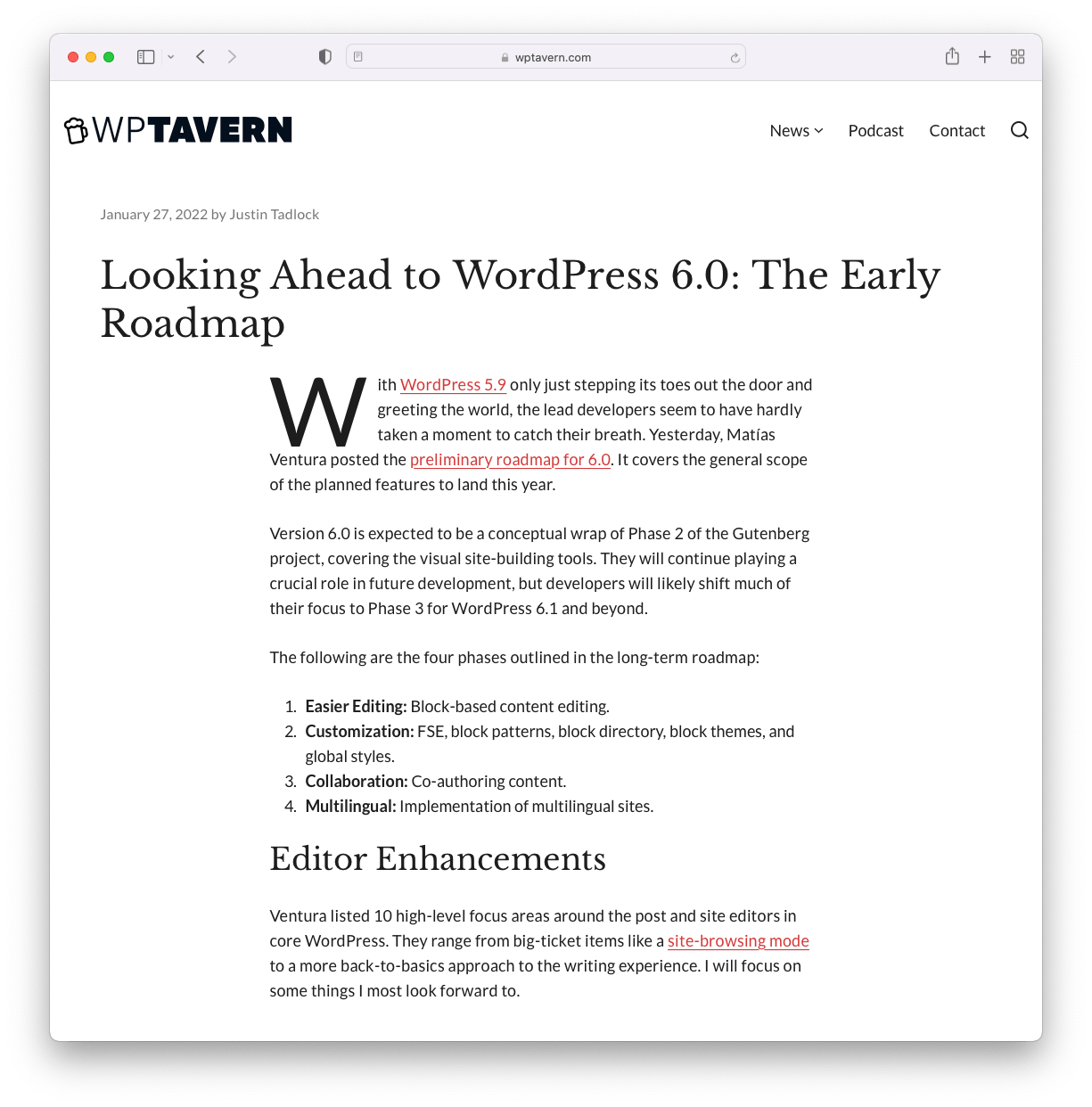Image resolution: width=1092 pixels, height=1107 pixels.
Task: Open Safari's Reader mode icon
Action: [358, 56]
